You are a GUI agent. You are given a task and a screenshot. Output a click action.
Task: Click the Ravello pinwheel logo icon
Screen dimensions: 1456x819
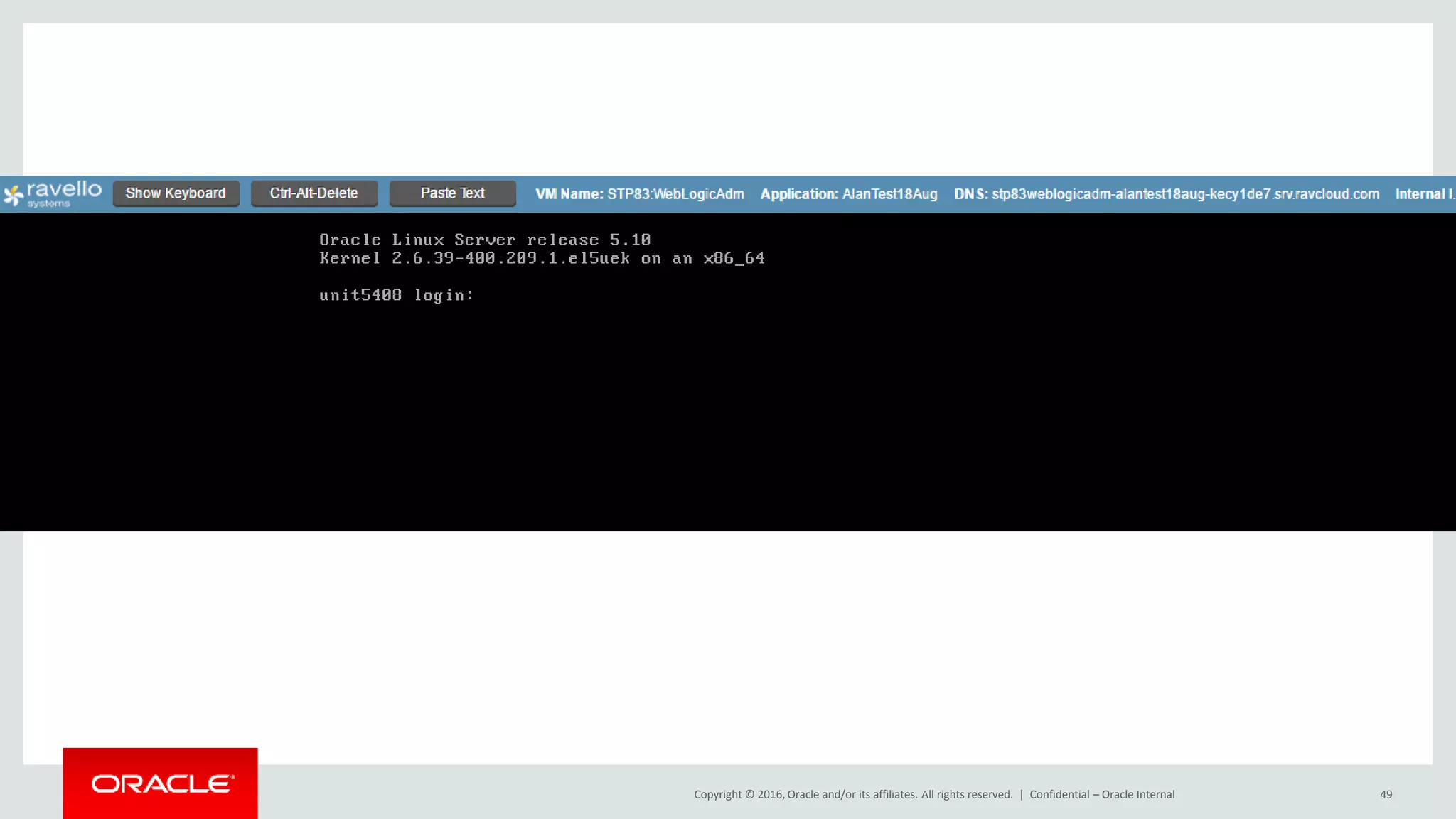point(13,196)
